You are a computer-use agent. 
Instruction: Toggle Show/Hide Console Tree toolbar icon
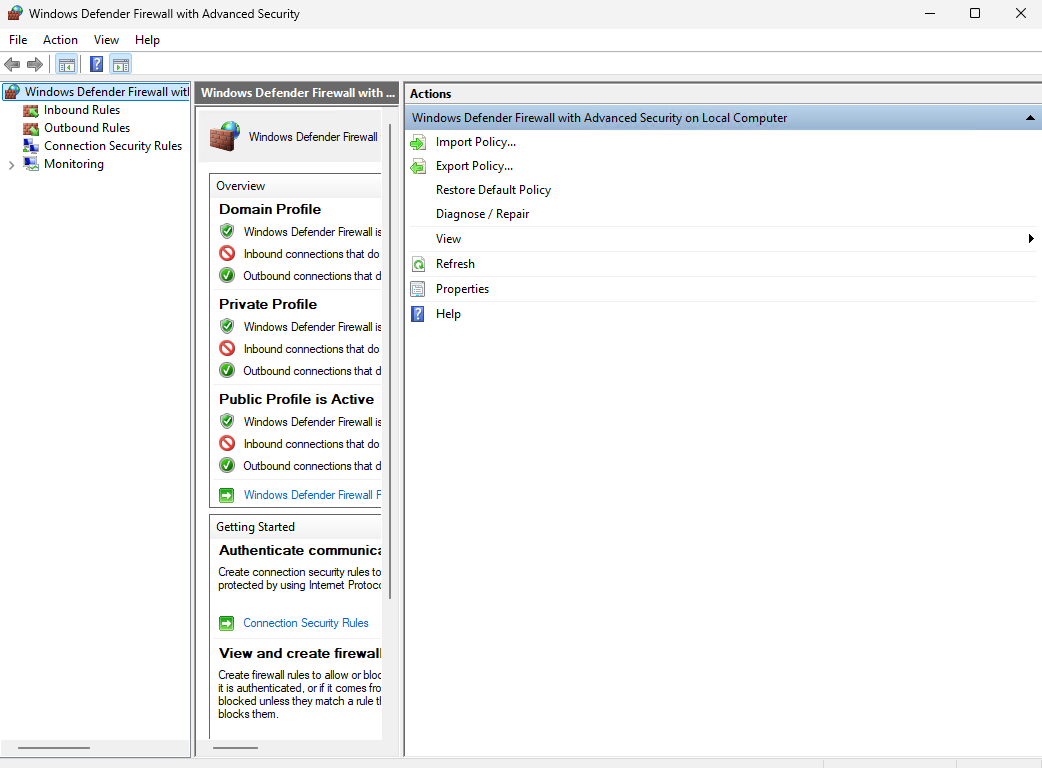tap(66, 64)
